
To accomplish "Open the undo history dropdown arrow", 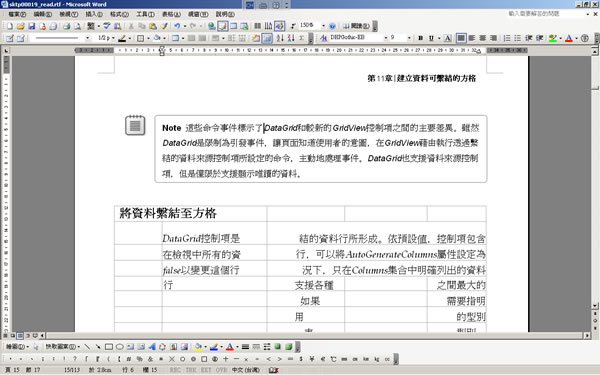I will coord(184,26).
